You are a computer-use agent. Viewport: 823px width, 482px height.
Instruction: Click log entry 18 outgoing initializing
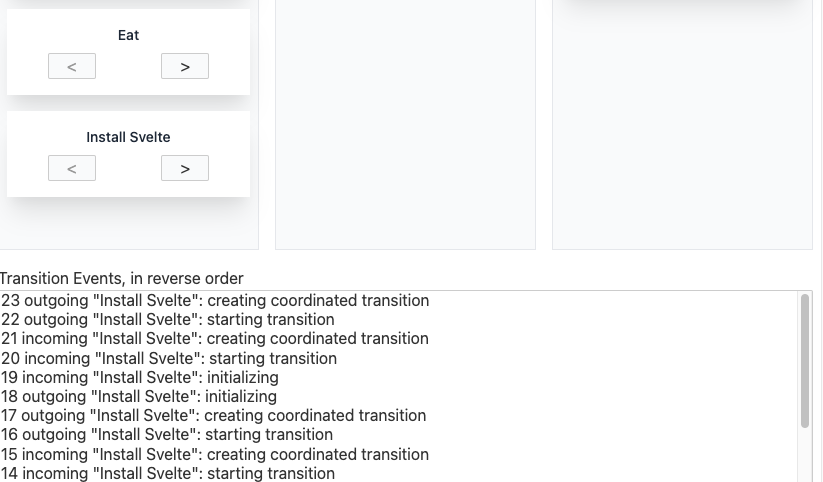(139, 397)
